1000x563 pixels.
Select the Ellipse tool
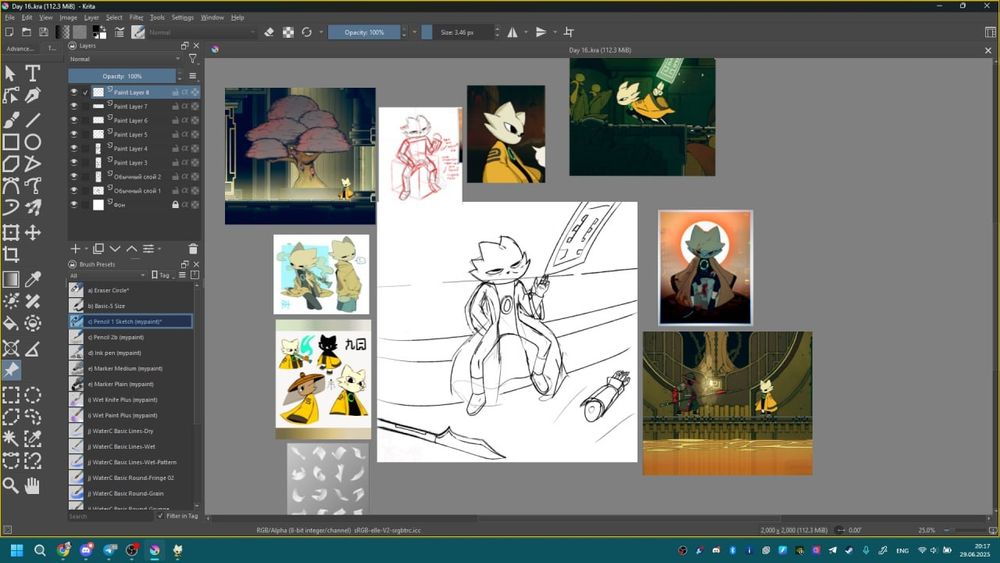coord(33,142)
